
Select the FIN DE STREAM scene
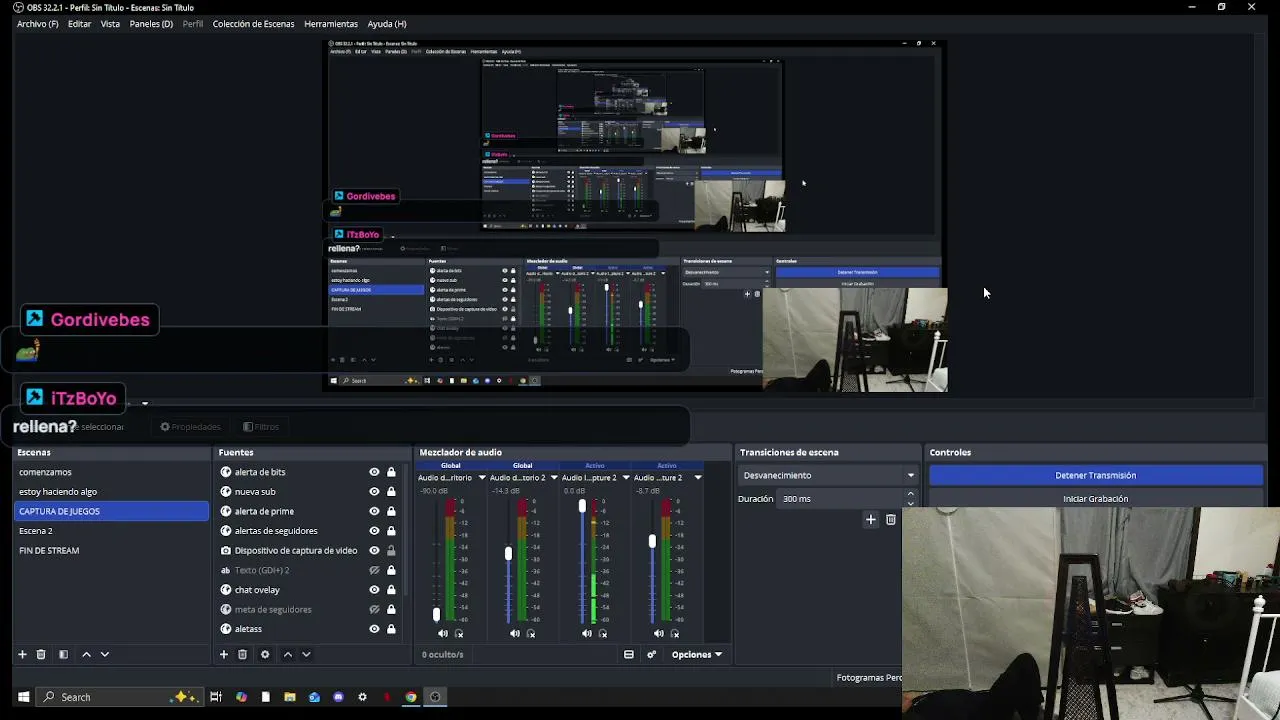[112, 550]
